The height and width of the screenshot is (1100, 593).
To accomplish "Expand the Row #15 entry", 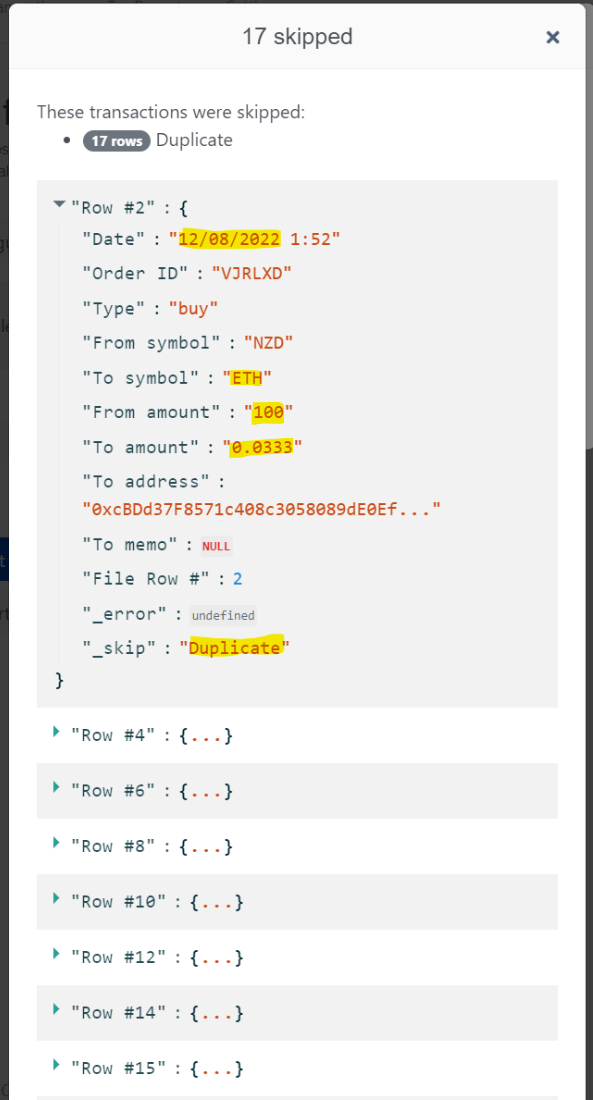I will (x=57, y=1064).
